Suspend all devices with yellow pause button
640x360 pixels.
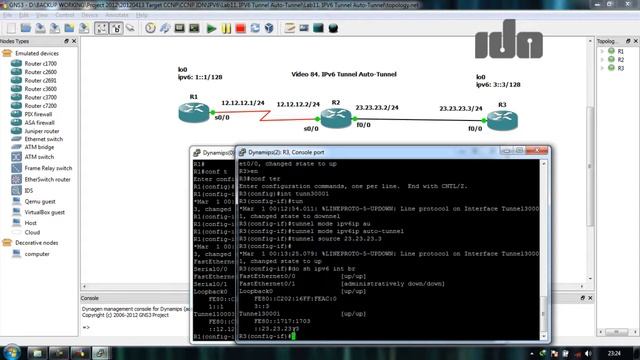[x=226, y=28]
